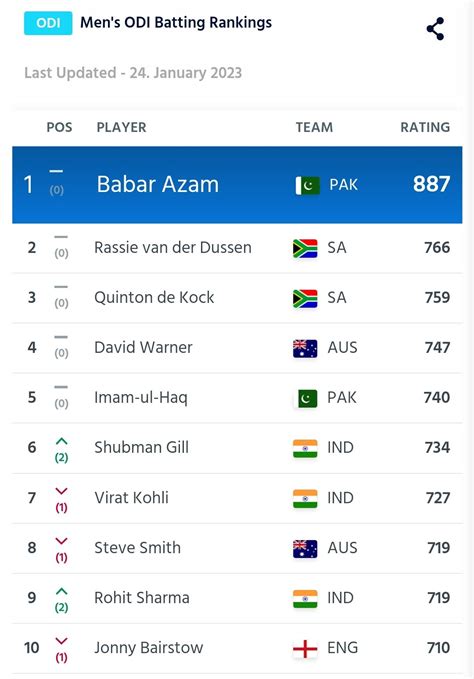Click the Australia flag next to David Warner
This screenshot has width=474, height=679.
pyautogui.click(x=305, y=349)
